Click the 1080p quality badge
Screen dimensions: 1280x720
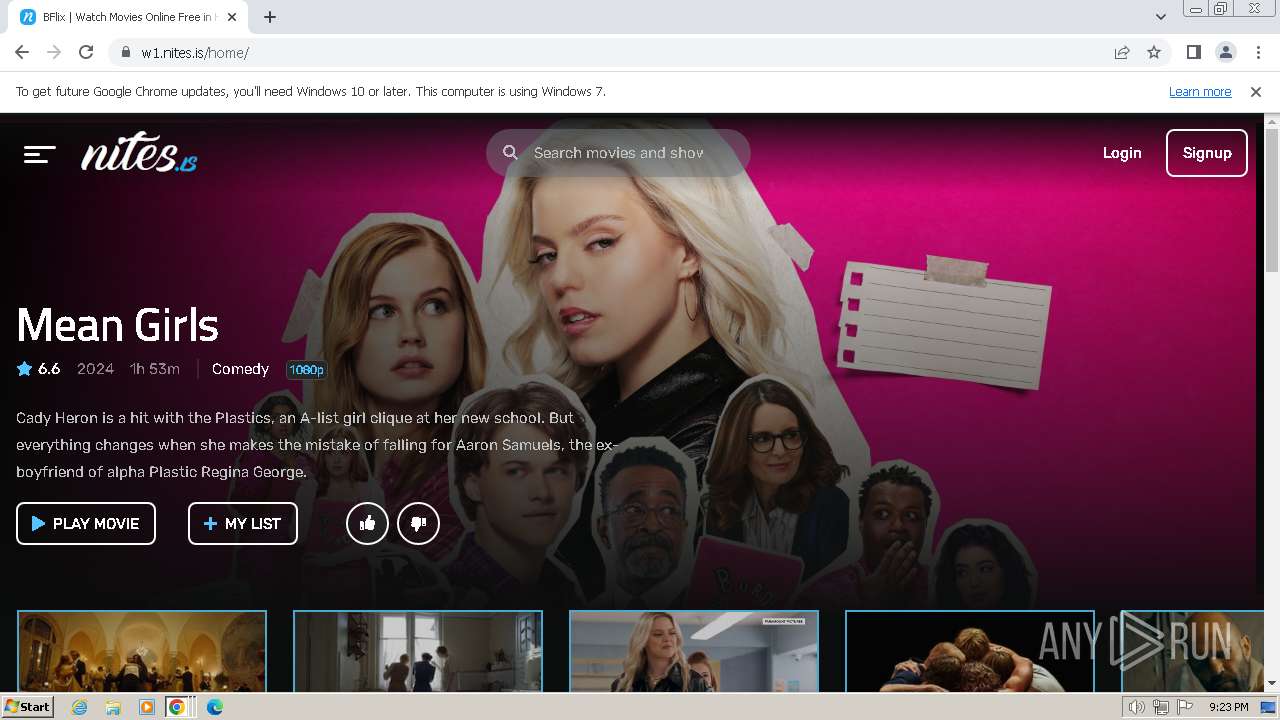tap(306, 370)
